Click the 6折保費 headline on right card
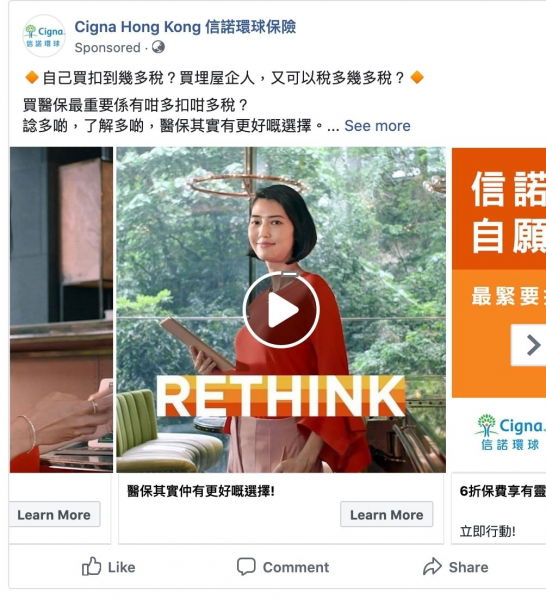The height and width of the screenshot is (600, 546). click(x=503, y=491)
